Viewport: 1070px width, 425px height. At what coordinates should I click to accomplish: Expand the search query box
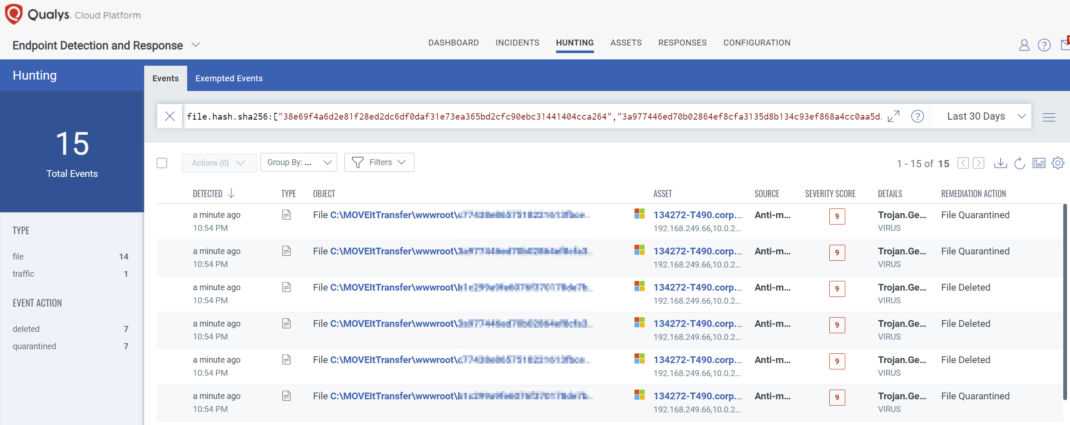pyautogui.click(x=893, y=117)
